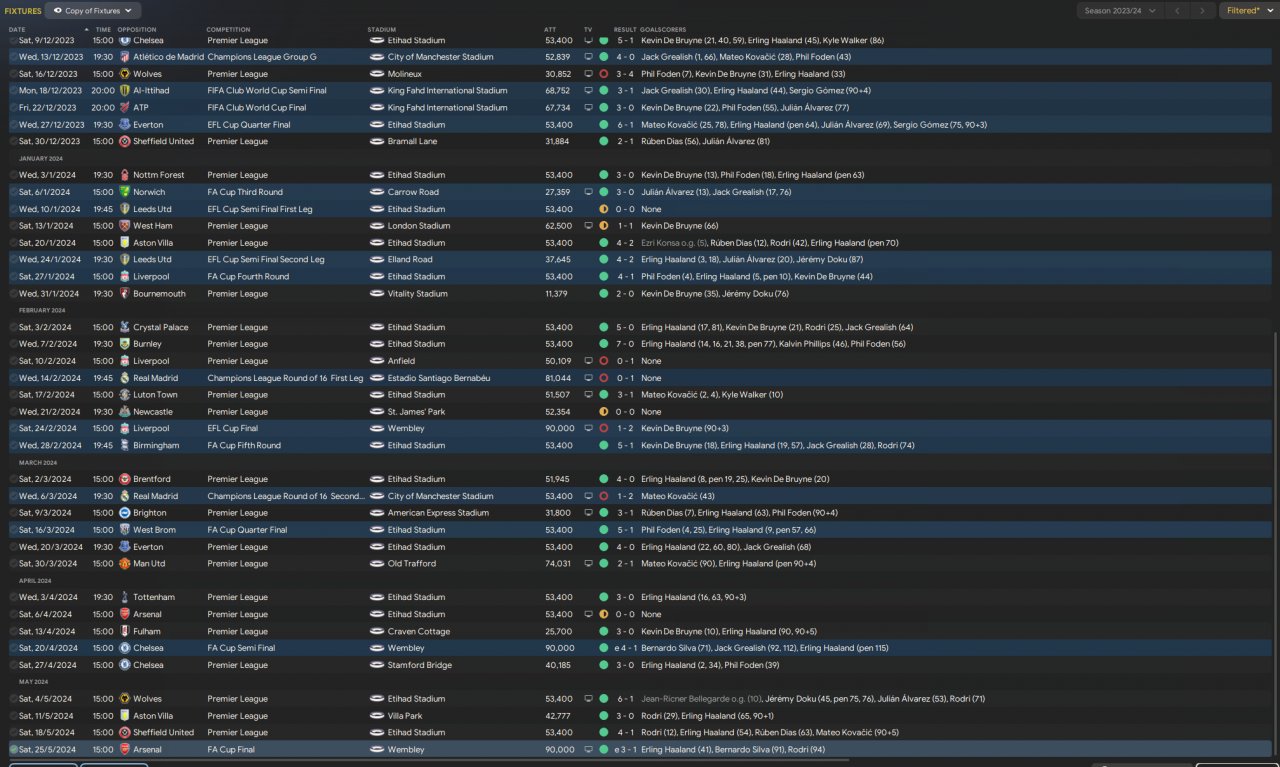Click the Tottenham club badge
This screenshot has height=767, width=1280.
[124, 597]
